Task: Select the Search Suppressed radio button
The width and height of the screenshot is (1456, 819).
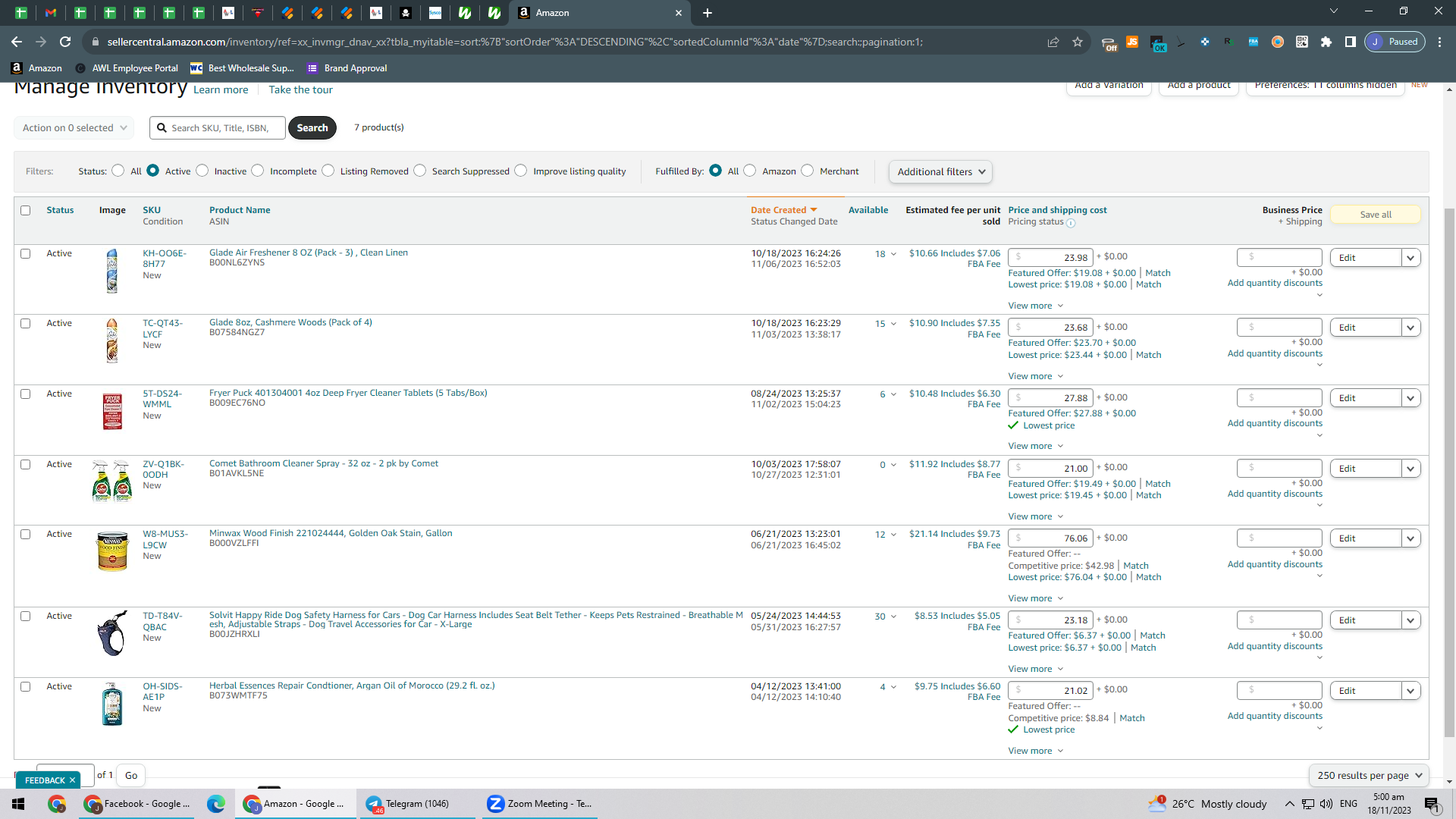Action: tap(420, 171)
